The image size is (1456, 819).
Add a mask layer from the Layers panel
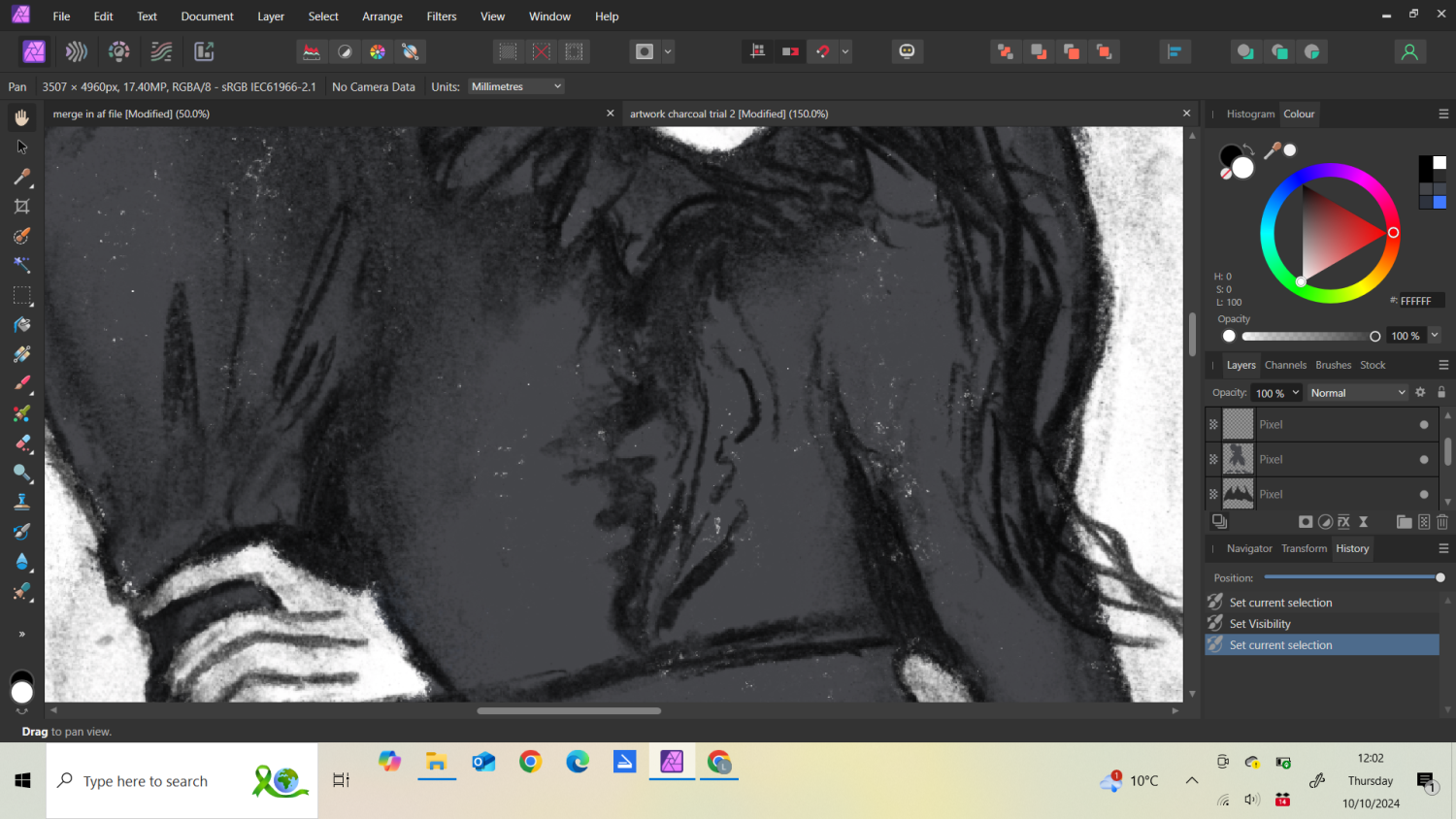[x=1307, y=521]
